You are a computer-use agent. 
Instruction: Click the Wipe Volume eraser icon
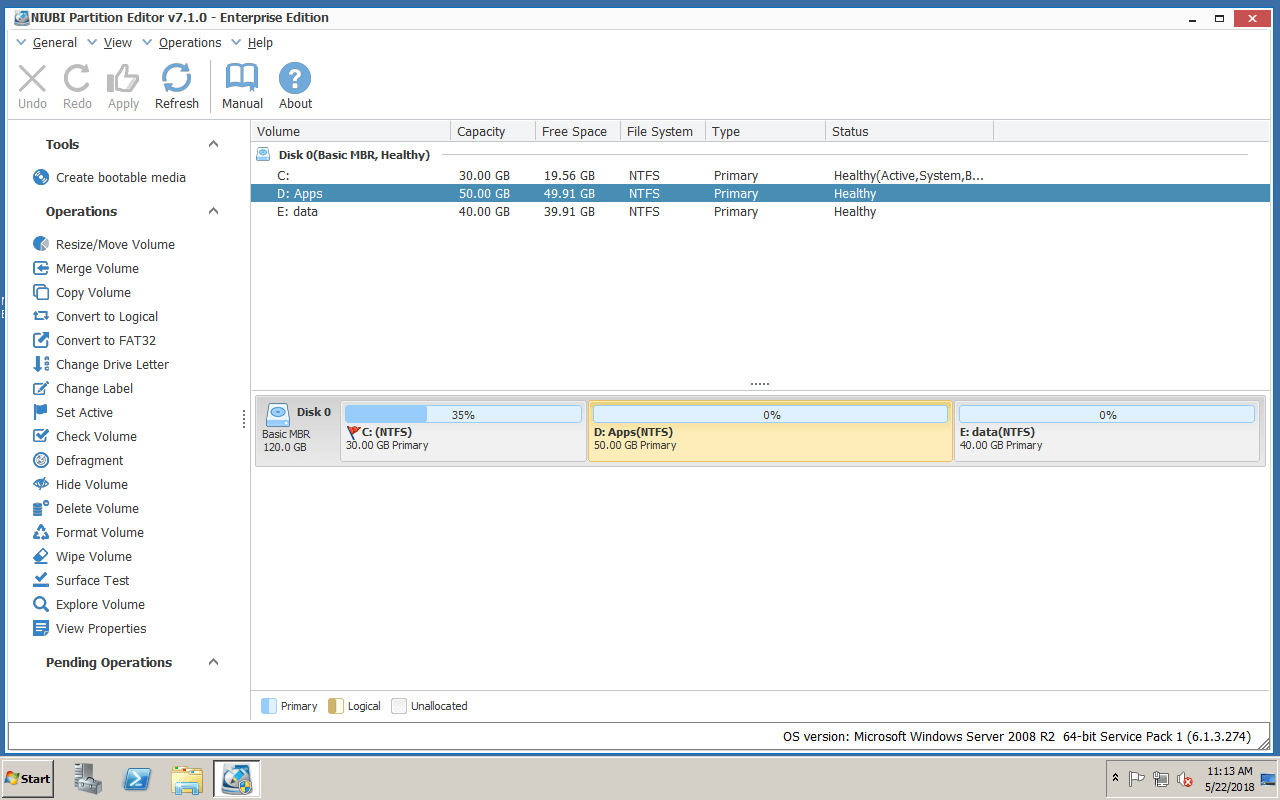pyautogui.click(x=41, y=556)
